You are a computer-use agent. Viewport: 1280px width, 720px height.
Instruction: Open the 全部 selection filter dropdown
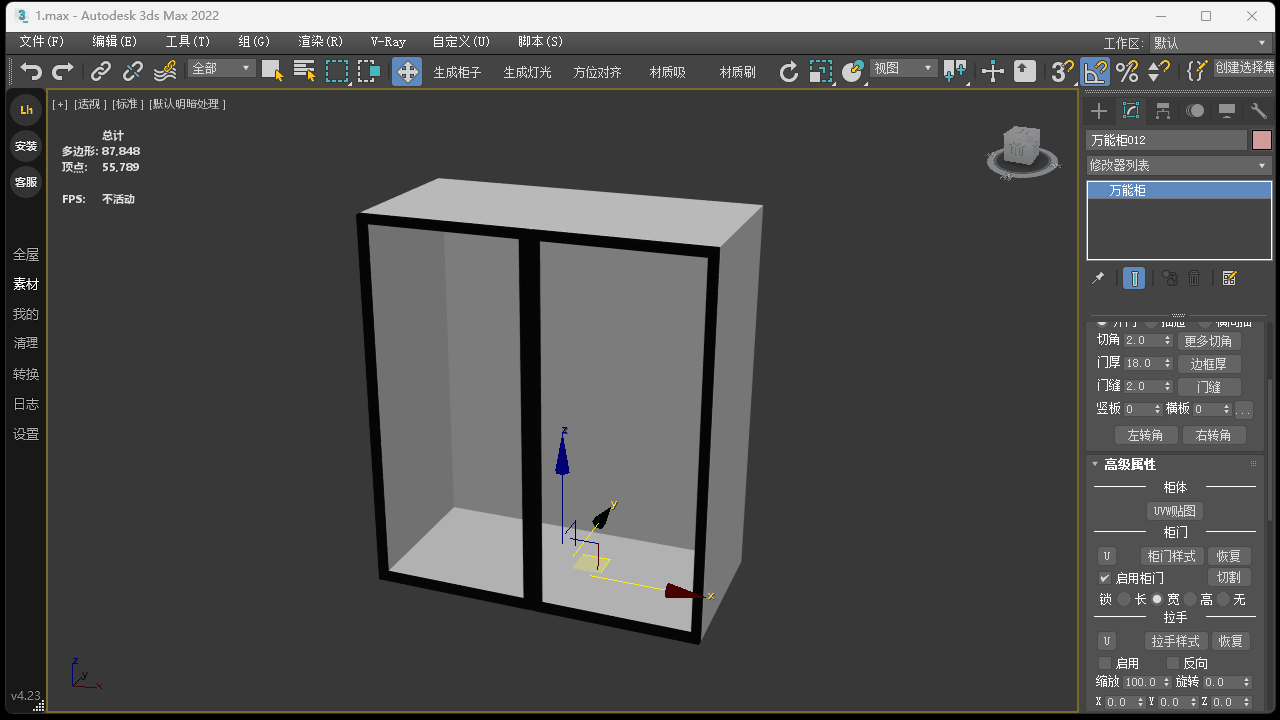click(x=222, y=68)
